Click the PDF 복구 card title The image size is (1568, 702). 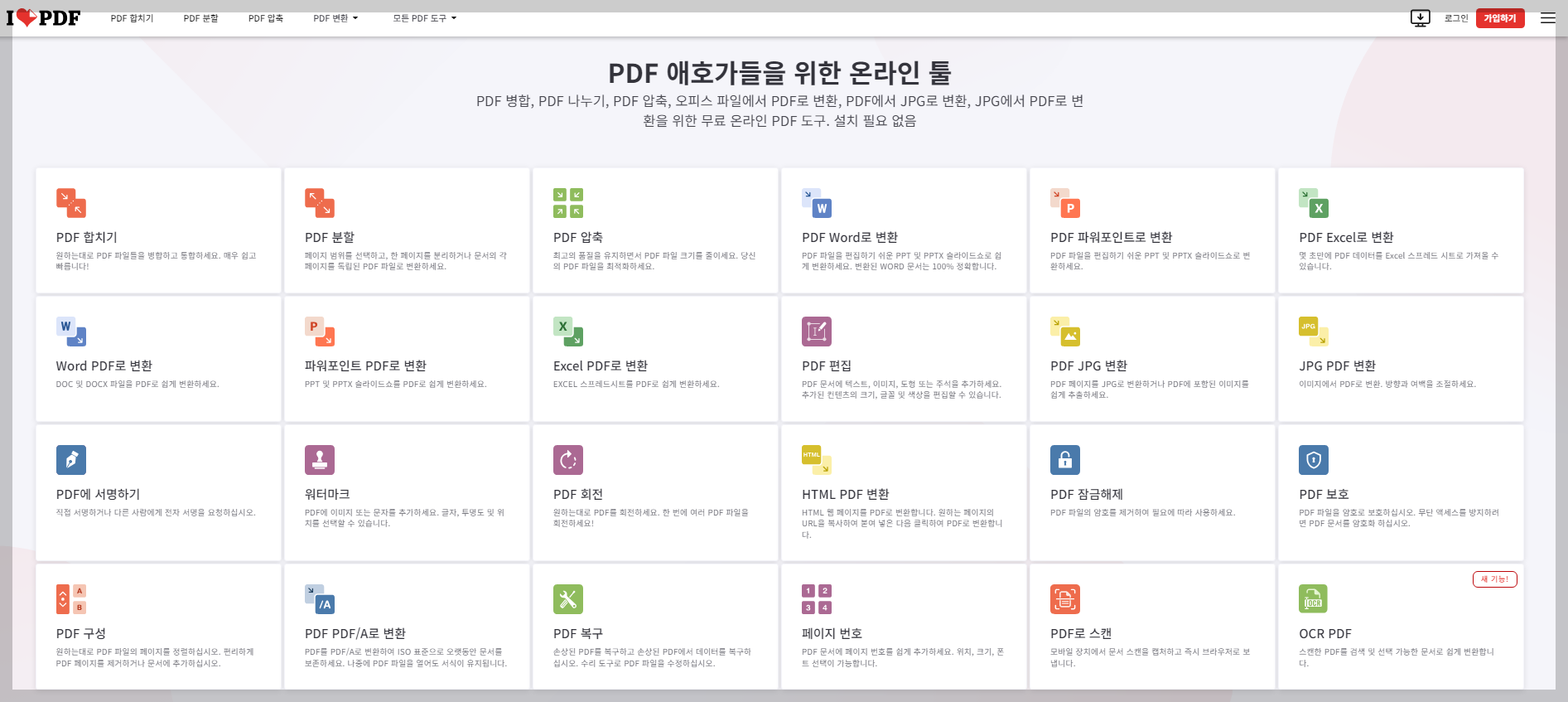(x=578, y=633)
